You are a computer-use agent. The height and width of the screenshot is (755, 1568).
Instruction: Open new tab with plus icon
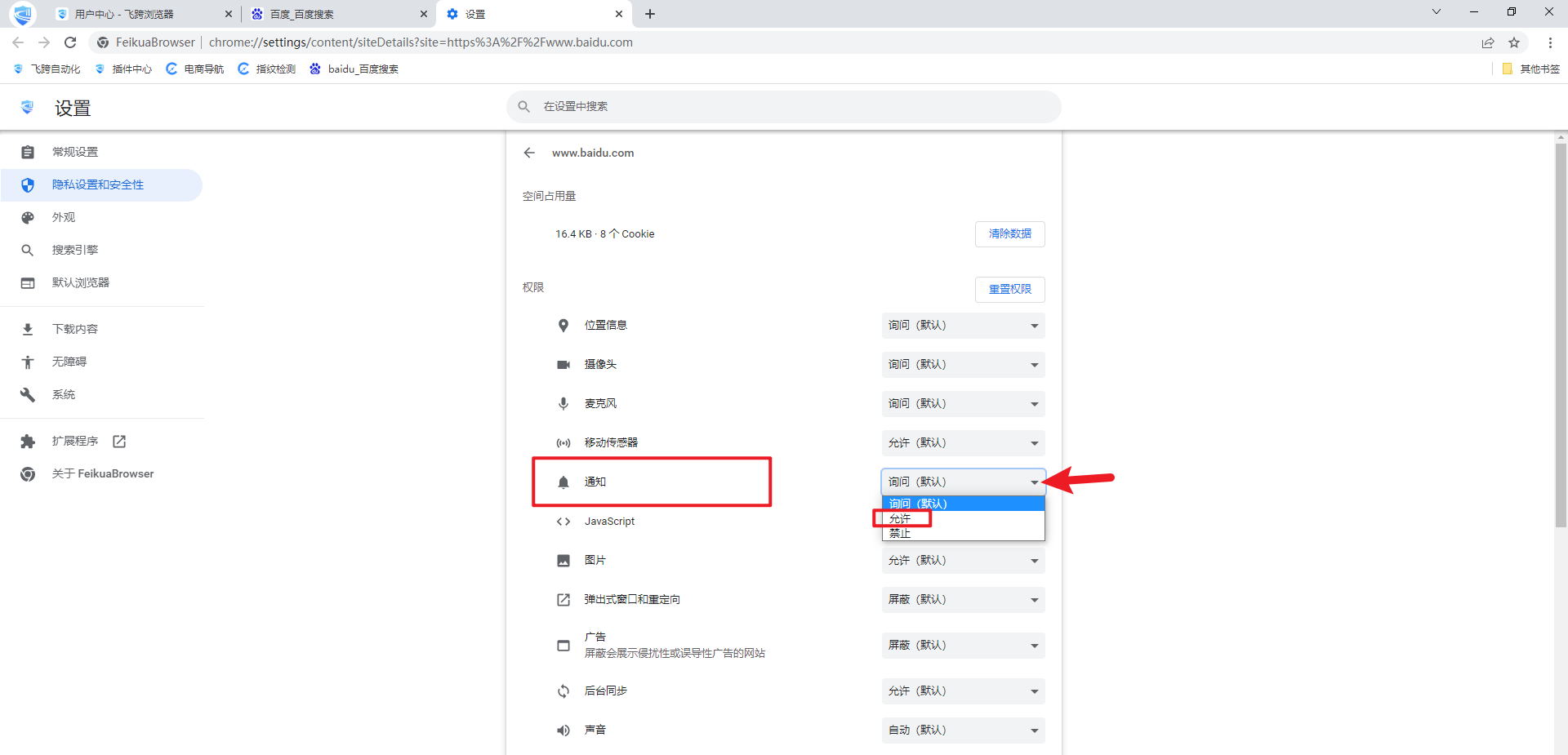tap(650, 14)
